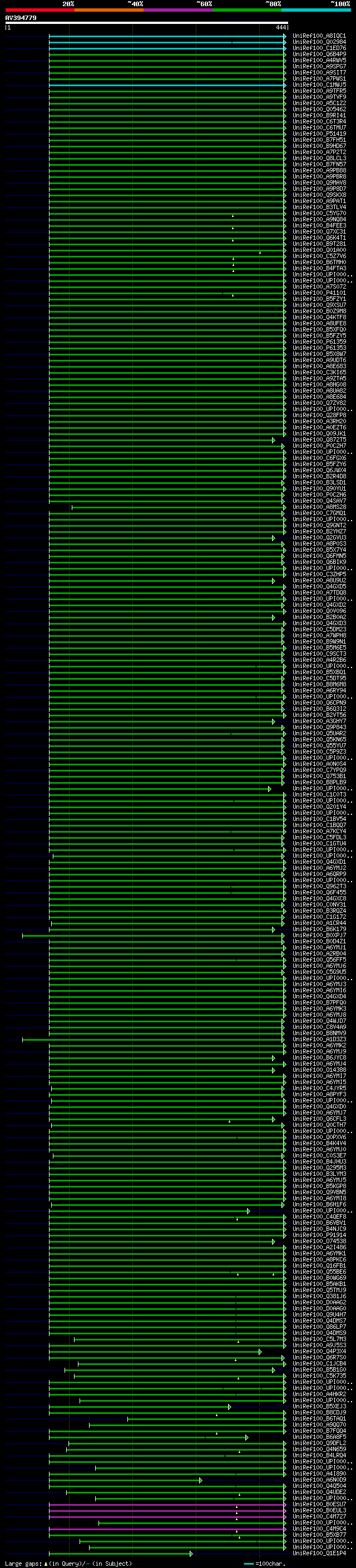Select hit label UniRef100_Q1E1P4
Image resolution: width=356 pixels, height=1568 pixels.
[319, 1553]
